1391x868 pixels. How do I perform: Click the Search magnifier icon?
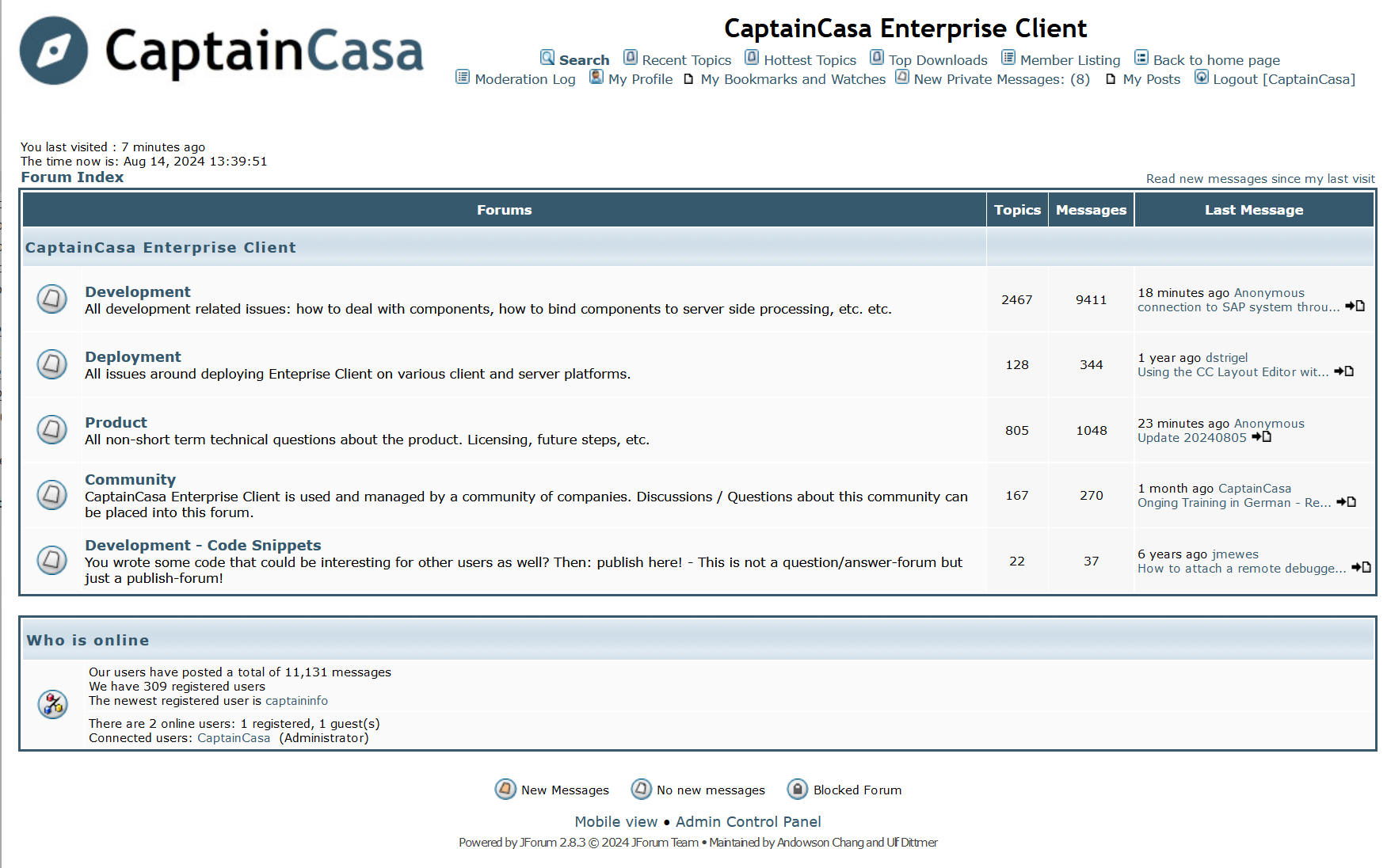(547, 58)
